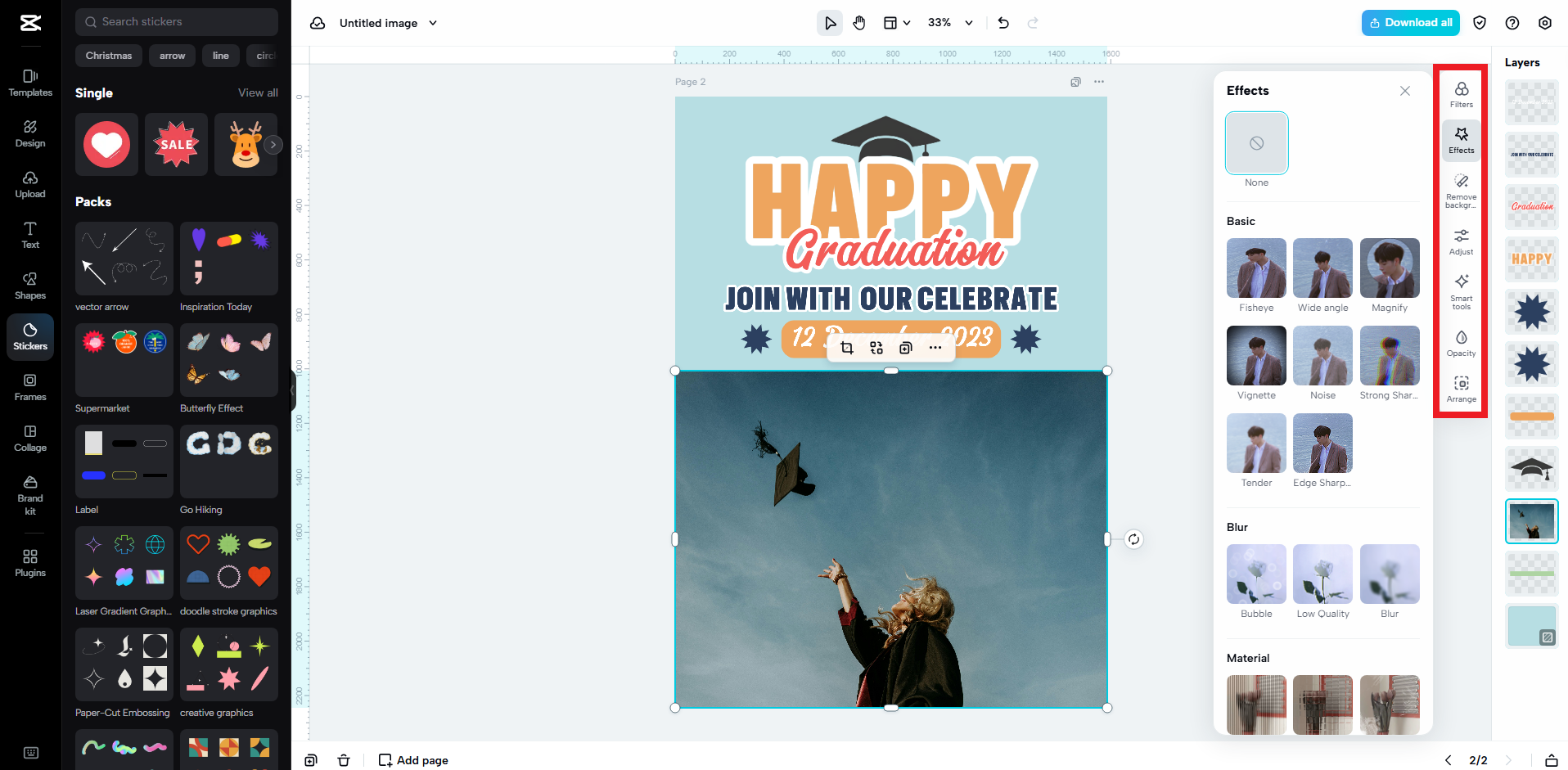Select the arrow sticker tag
This screenshot has width=1568, height=770.
click(172, 55)
